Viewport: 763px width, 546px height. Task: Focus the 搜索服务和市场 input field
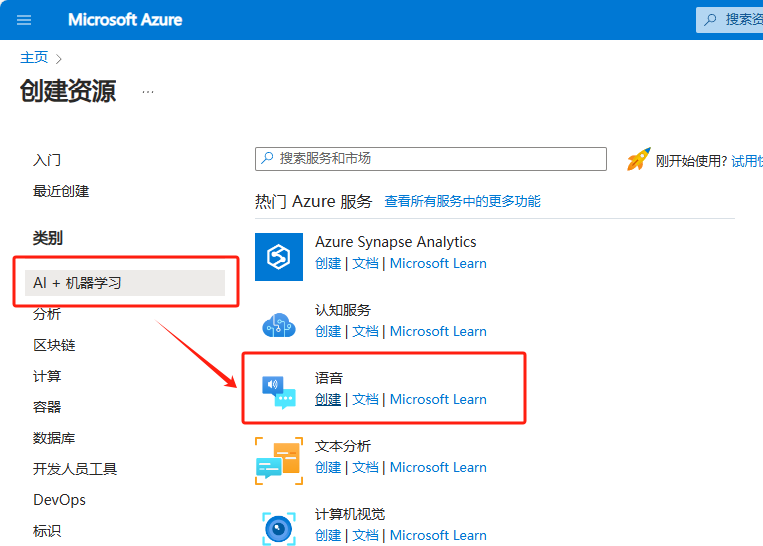(x=431, y=159)
